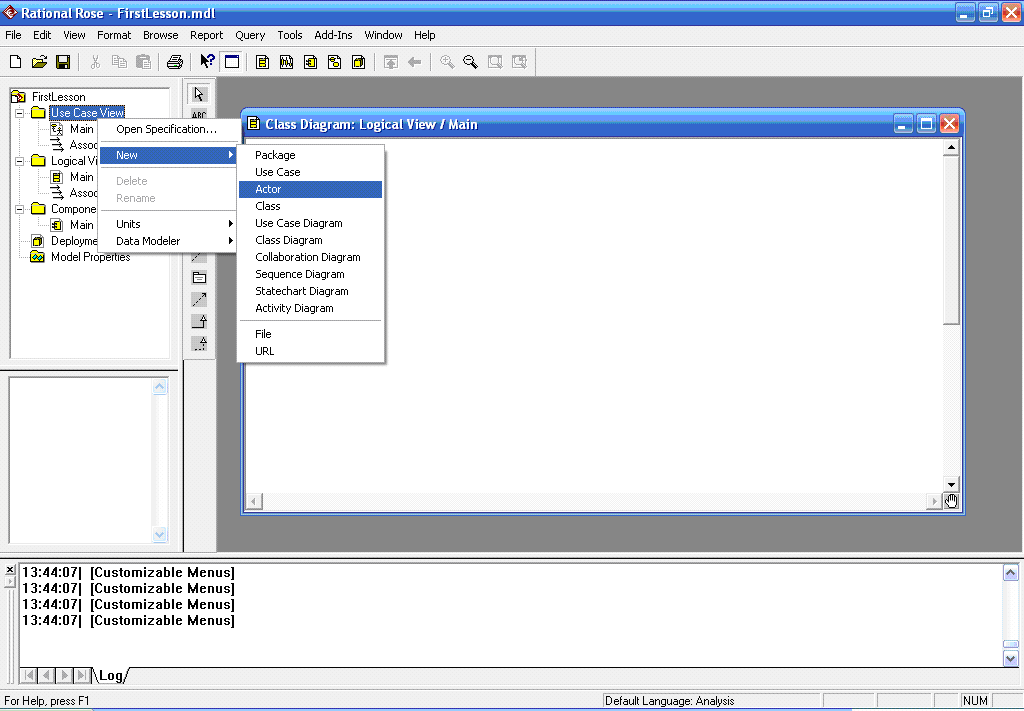Click the Browse Previous Diagram arrow icon

(x=414, y=62)
